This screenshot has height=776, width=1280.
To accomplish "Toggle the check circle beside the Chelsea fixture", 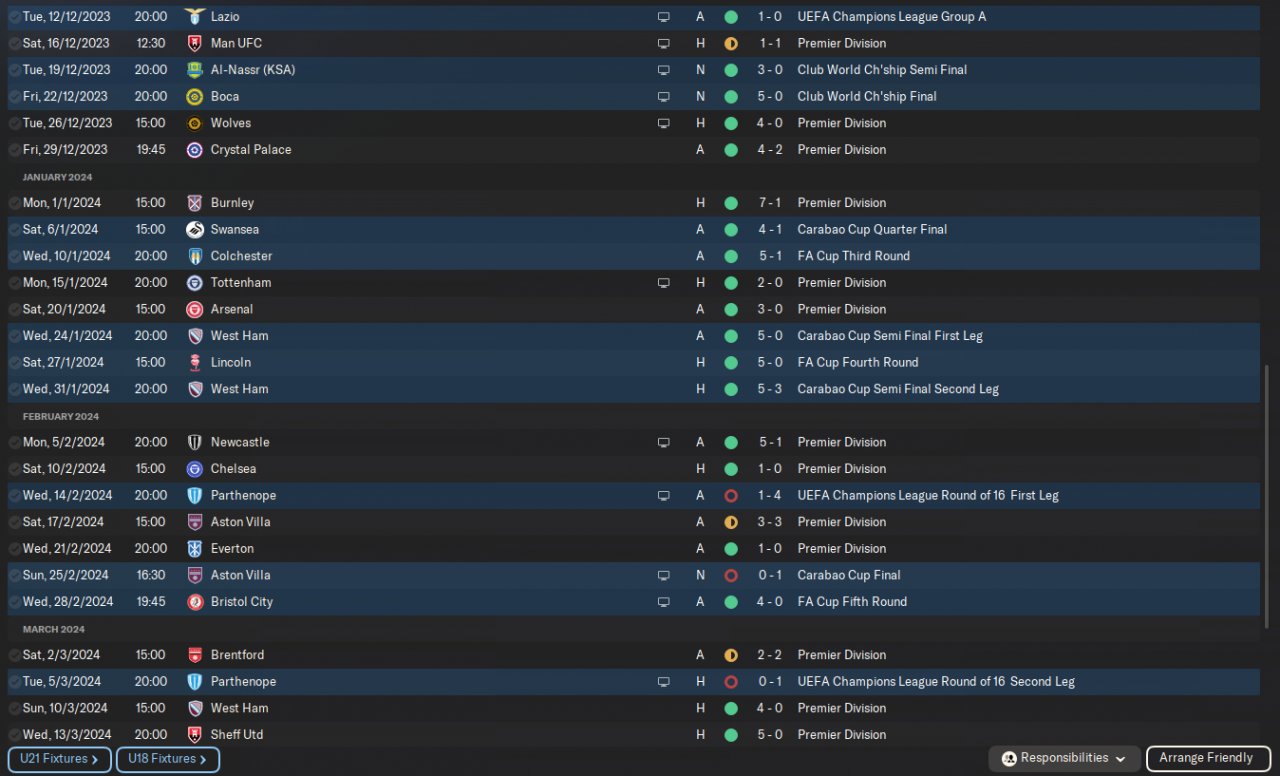I will coord(14,469).
